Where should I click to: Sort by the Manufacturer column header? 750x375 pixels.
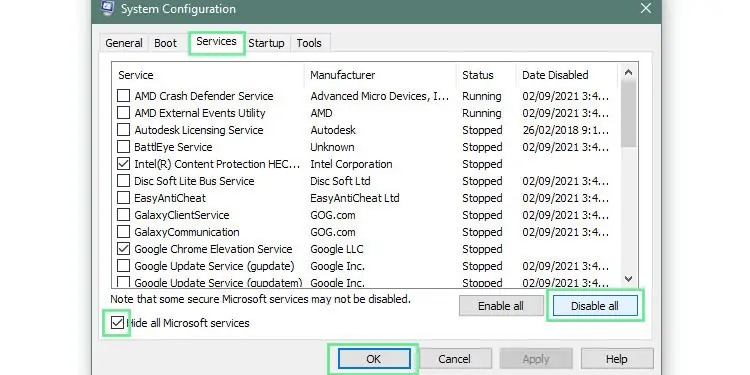pyautogui.click(x=380, y=75)
